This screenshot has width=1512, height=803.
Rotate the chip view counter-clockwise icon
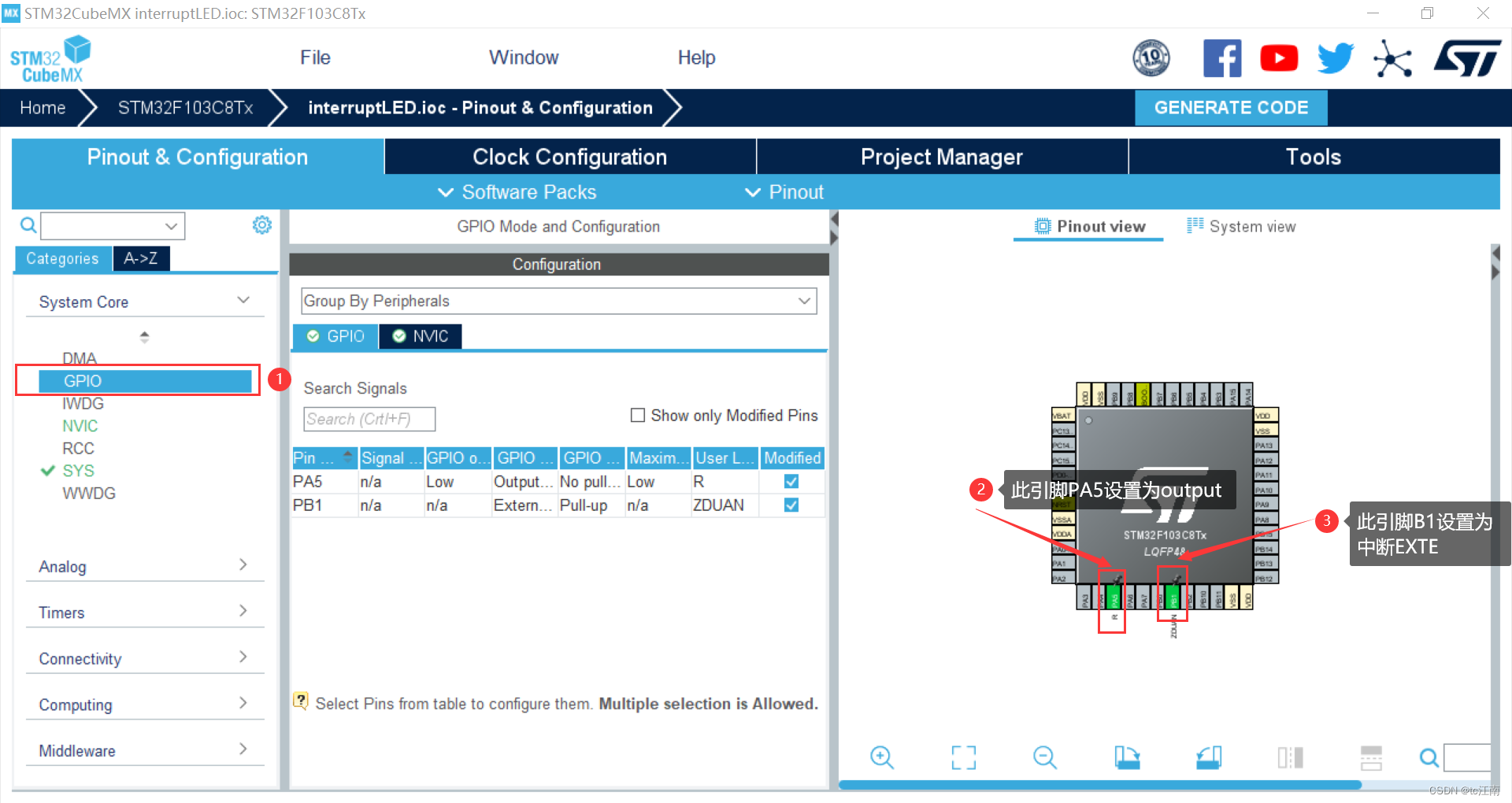pos(1209,757)
